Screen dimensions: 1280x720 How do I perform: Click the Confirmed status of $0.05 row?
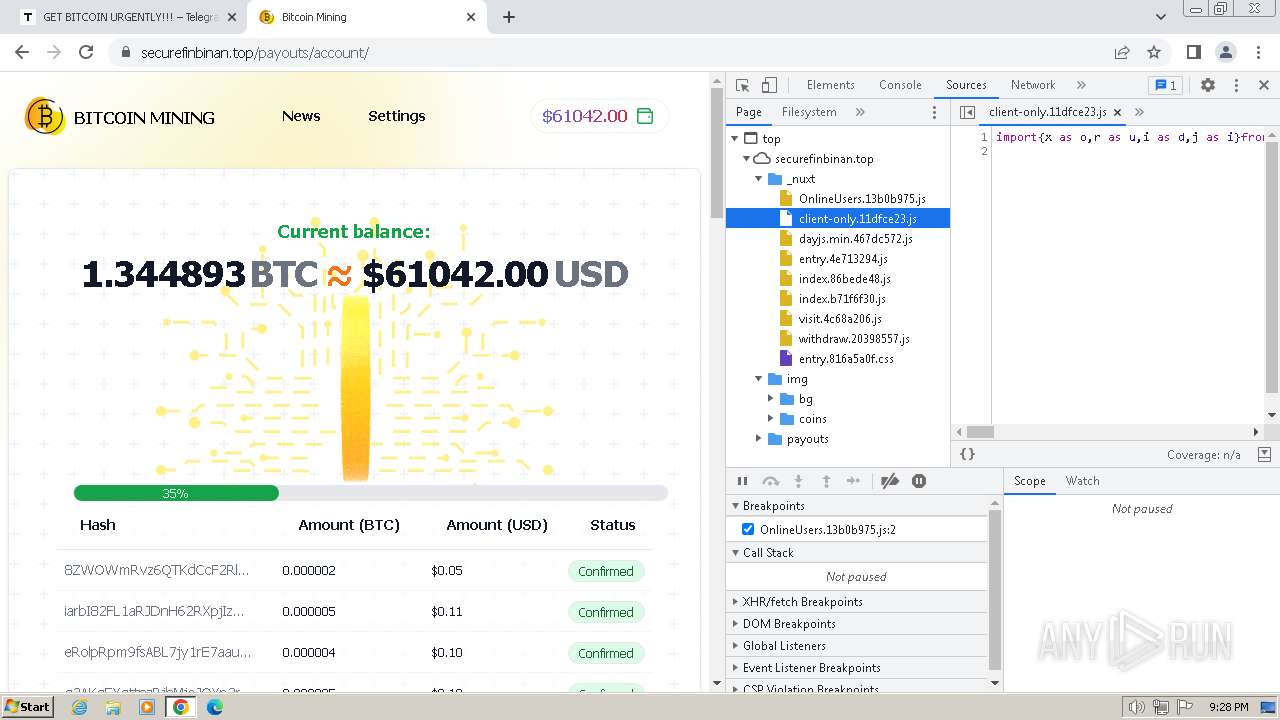(x=606, y=571)
